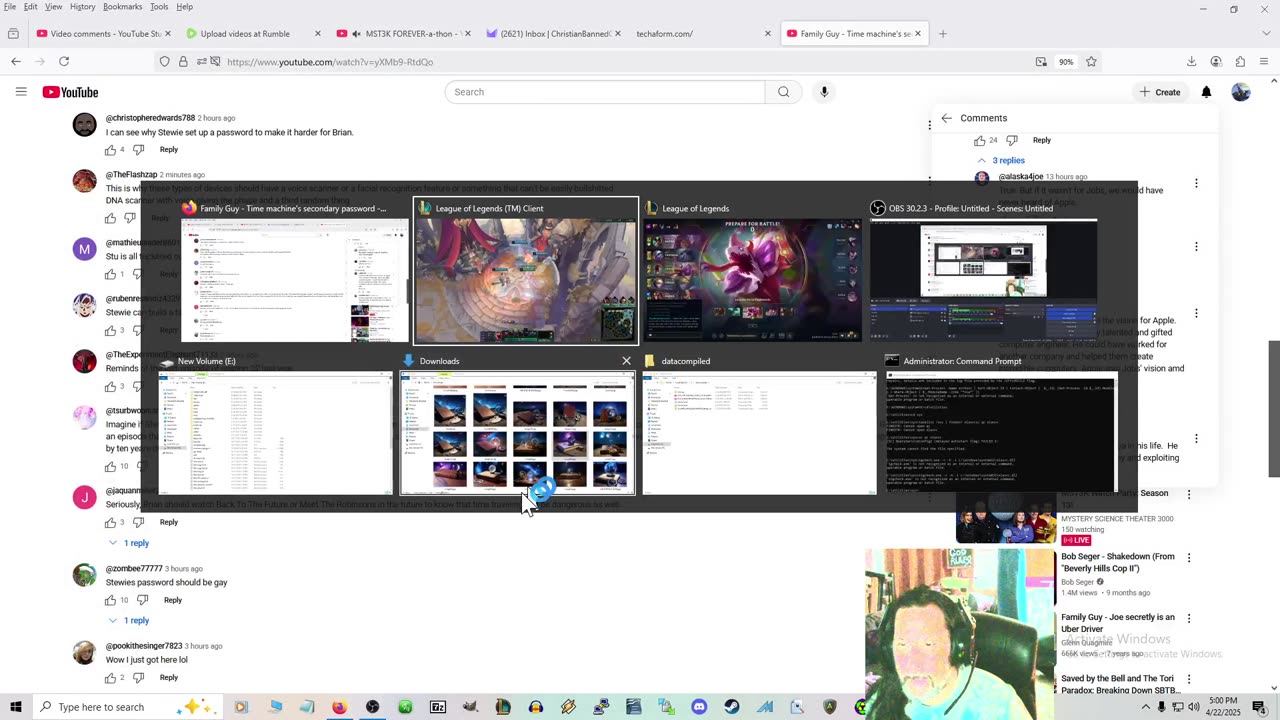Close the Downloads window in task switcher
The width and height of the screenshot is (1280, 720).
(x=627, y=361)
